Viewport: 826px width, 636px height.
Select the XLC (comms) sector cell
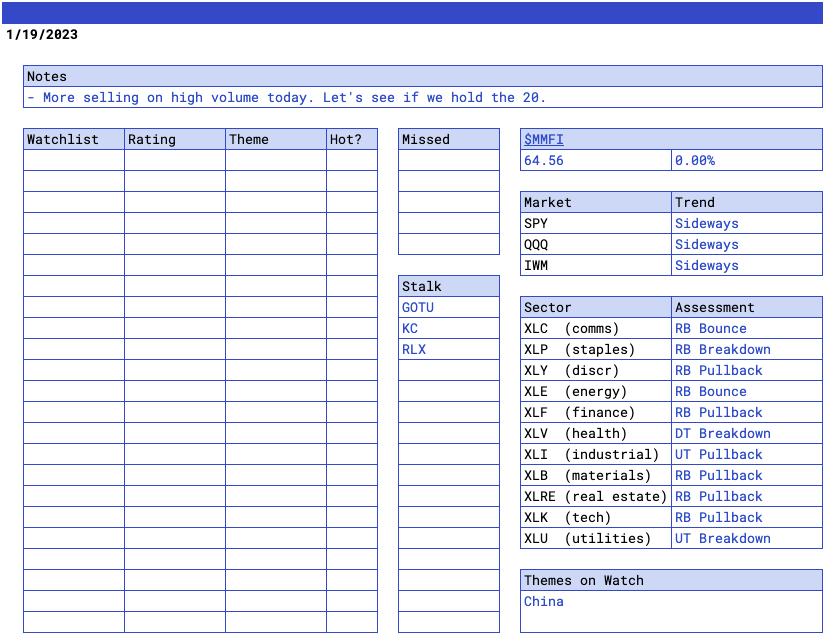(x=596, y=328)
